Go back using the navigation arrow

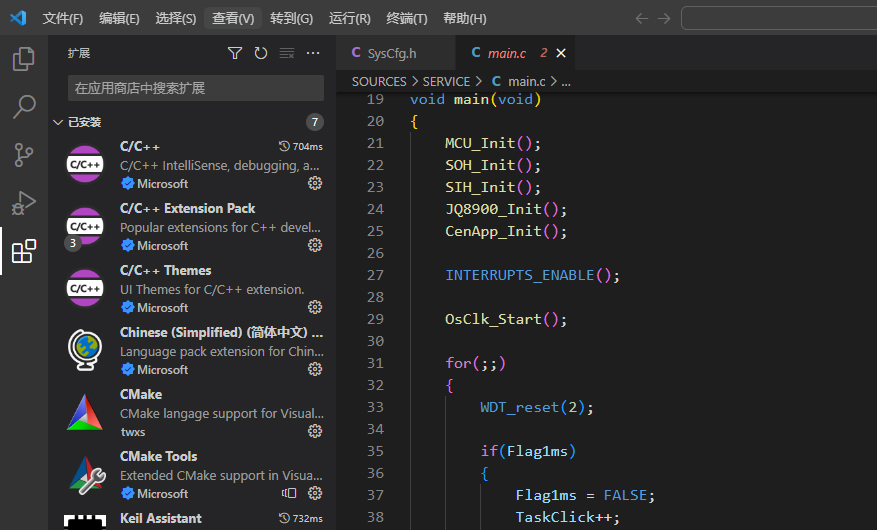click(x=641, y=18)
